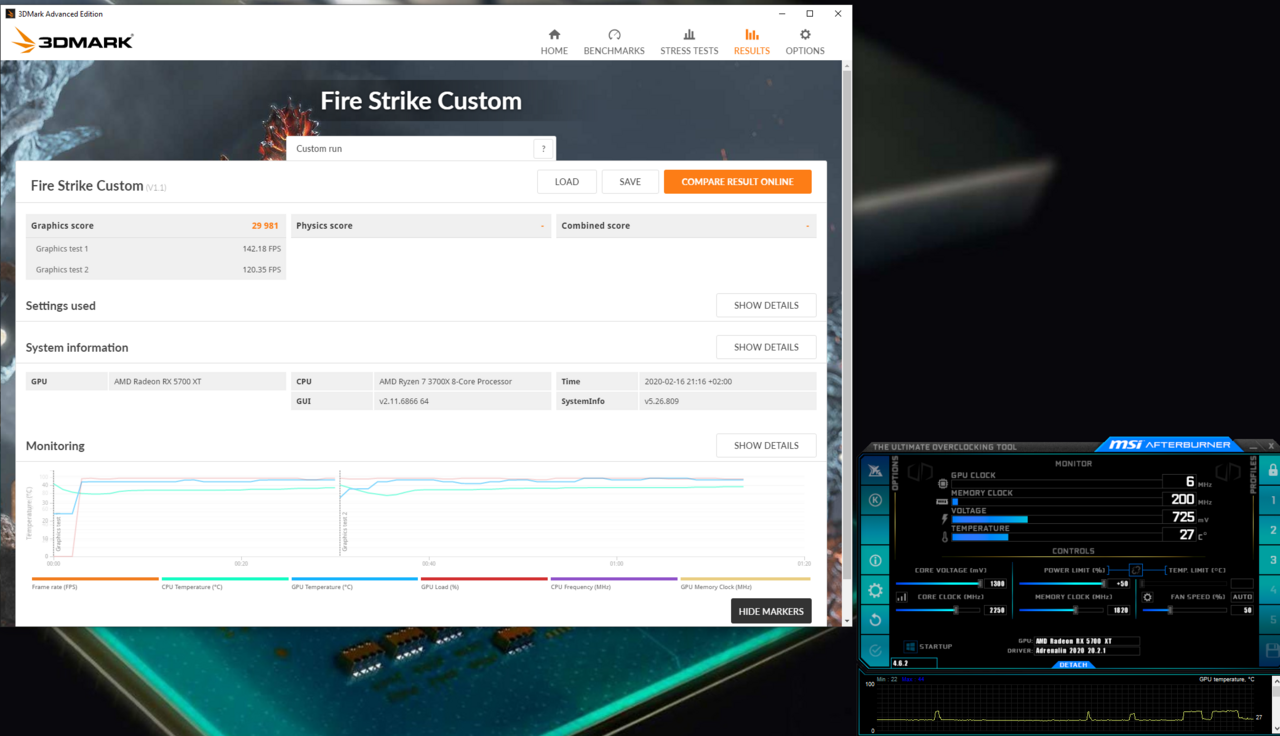This screenshot has height=736, width=1280.
Task: Click the Custom run name field
Action: [410, 149]
